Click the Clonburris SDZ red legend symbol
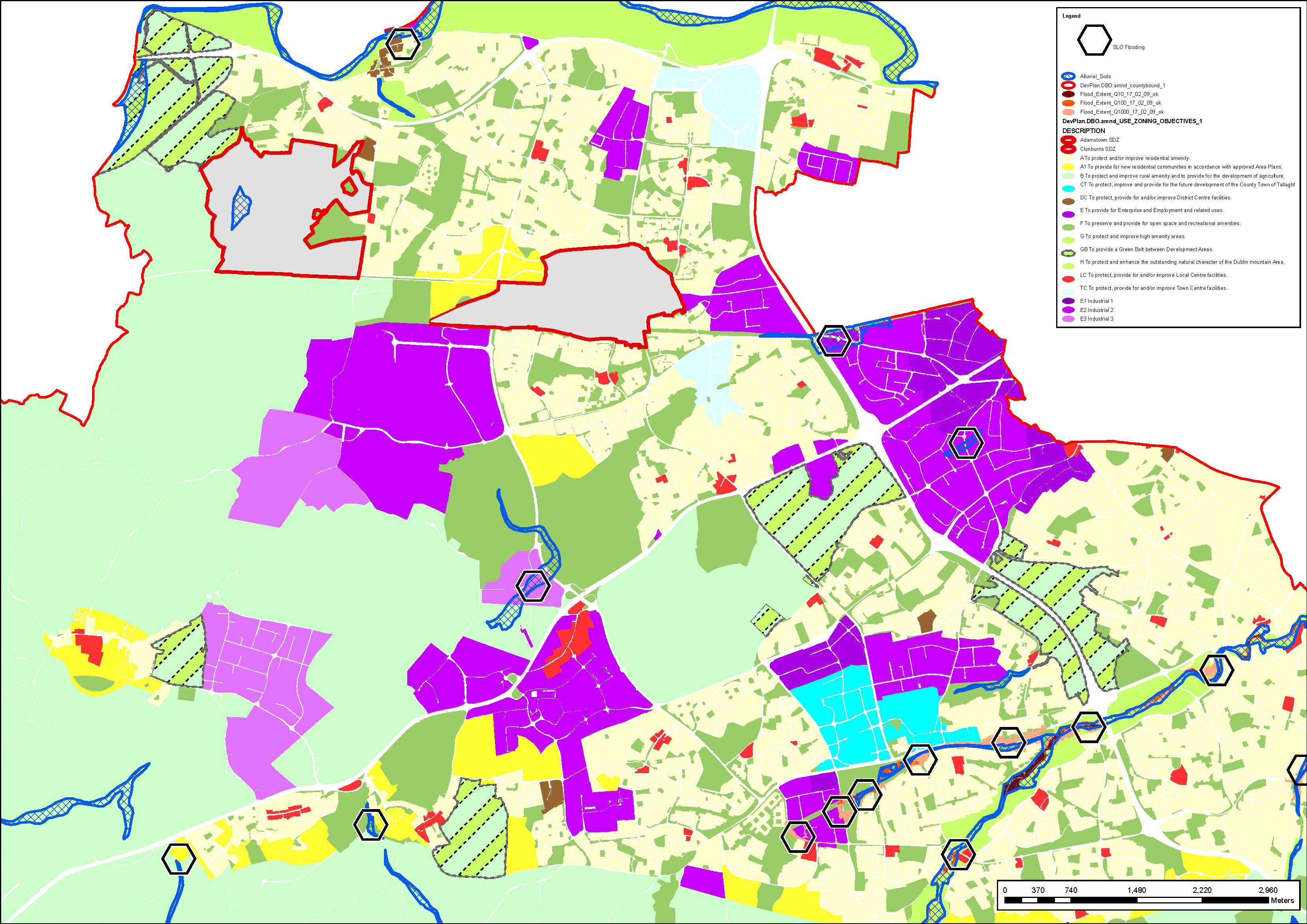This screenshot has height=924, width=1307. pos(1068,149)
